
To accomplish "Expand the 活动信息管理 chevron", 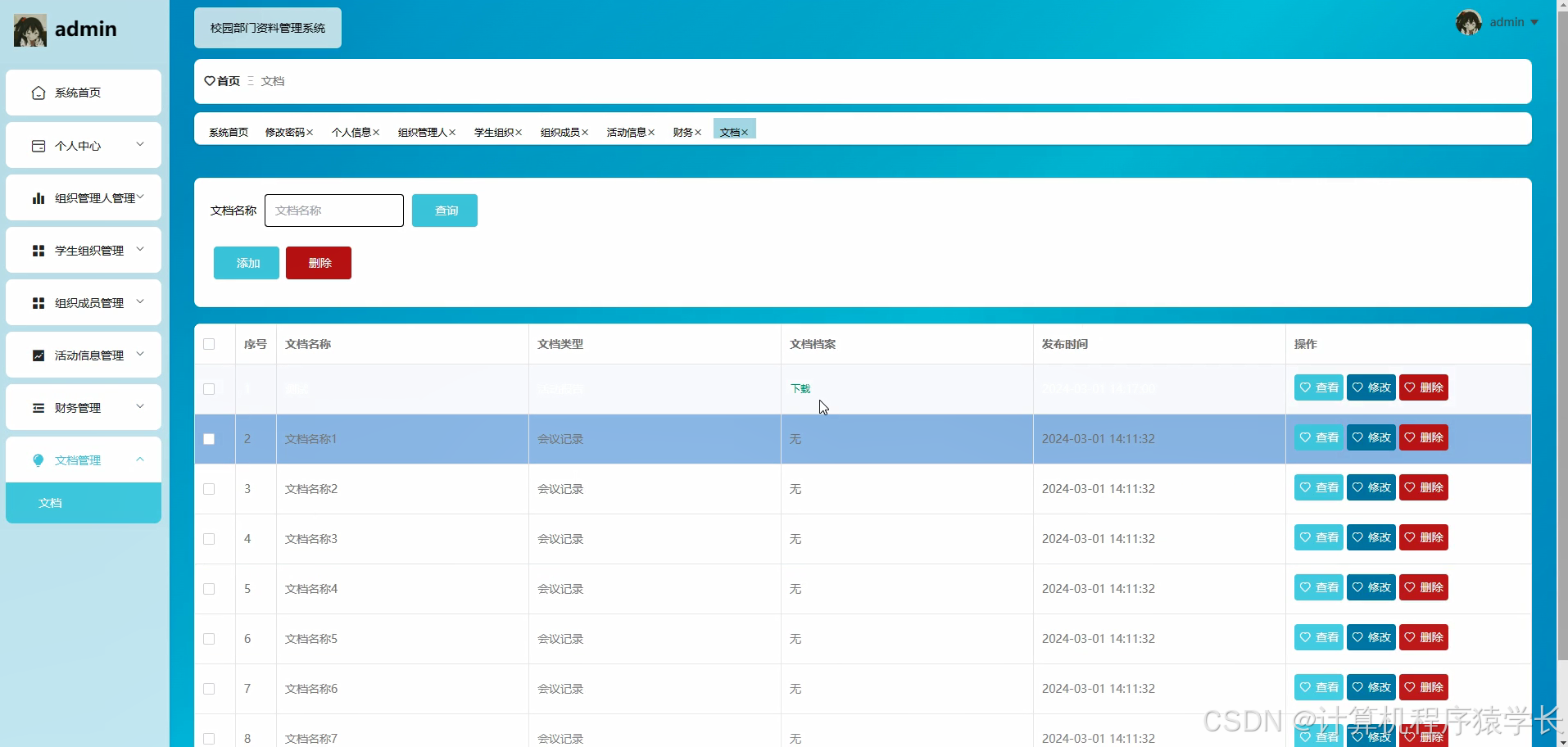I will [x=140, y=354].
